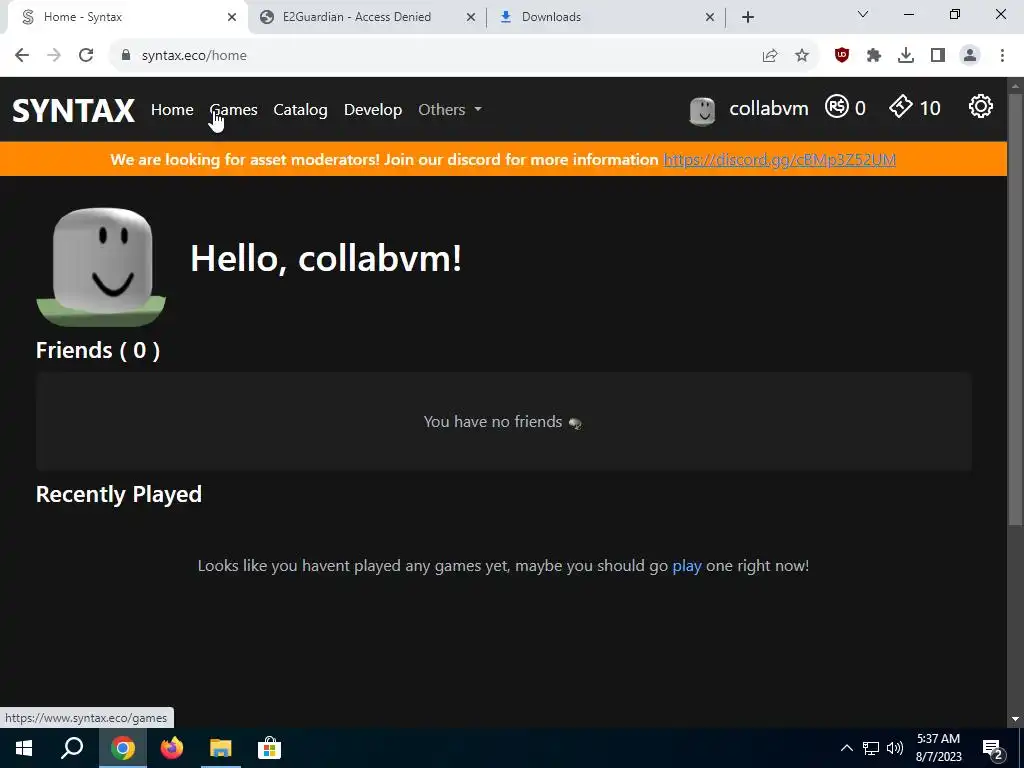Click the 'Friends ( 0 )' heading
1024x768 pixels.
98,351
